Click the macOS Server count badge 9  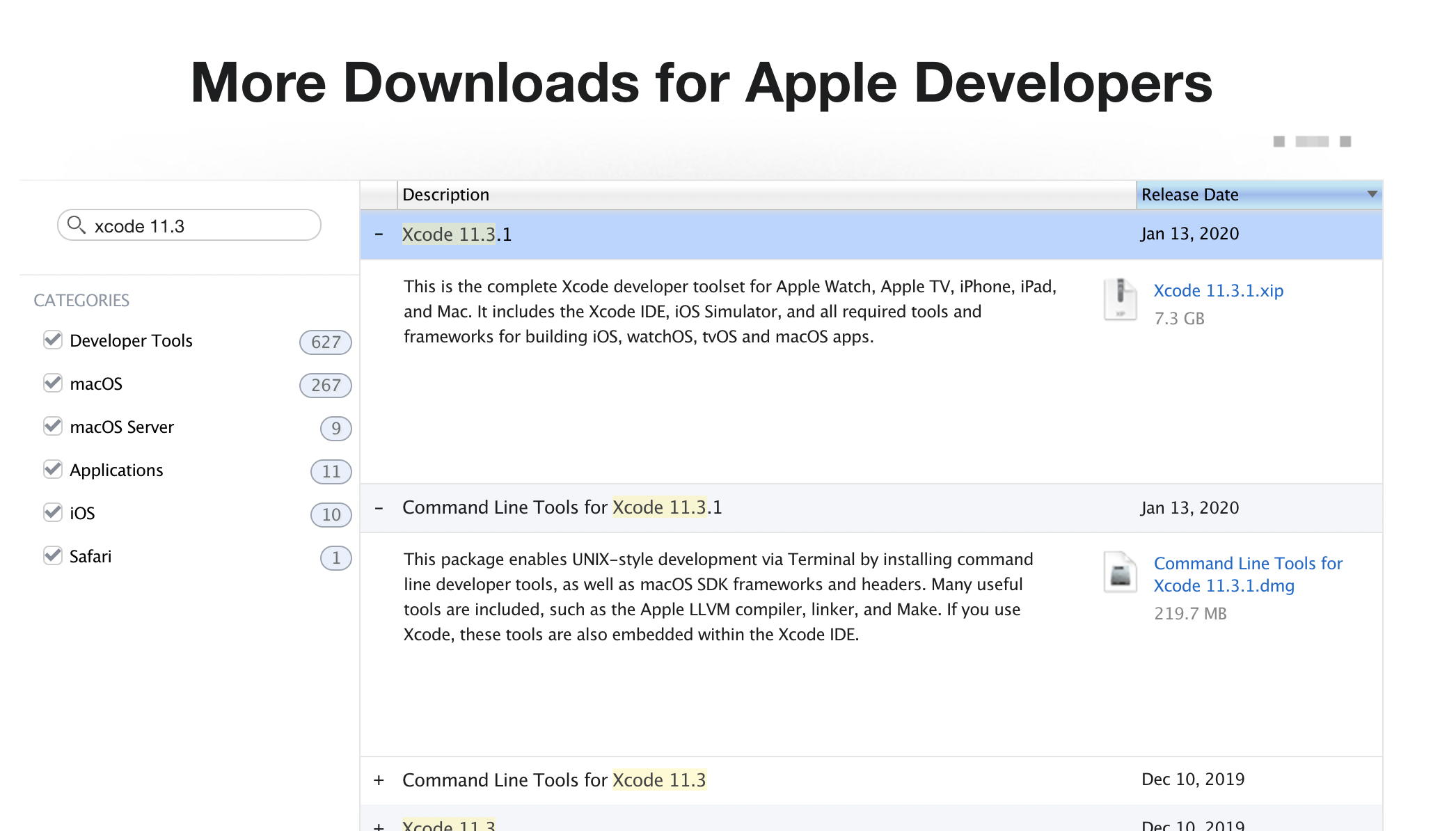pyautogui.click(x=335, y=428)
